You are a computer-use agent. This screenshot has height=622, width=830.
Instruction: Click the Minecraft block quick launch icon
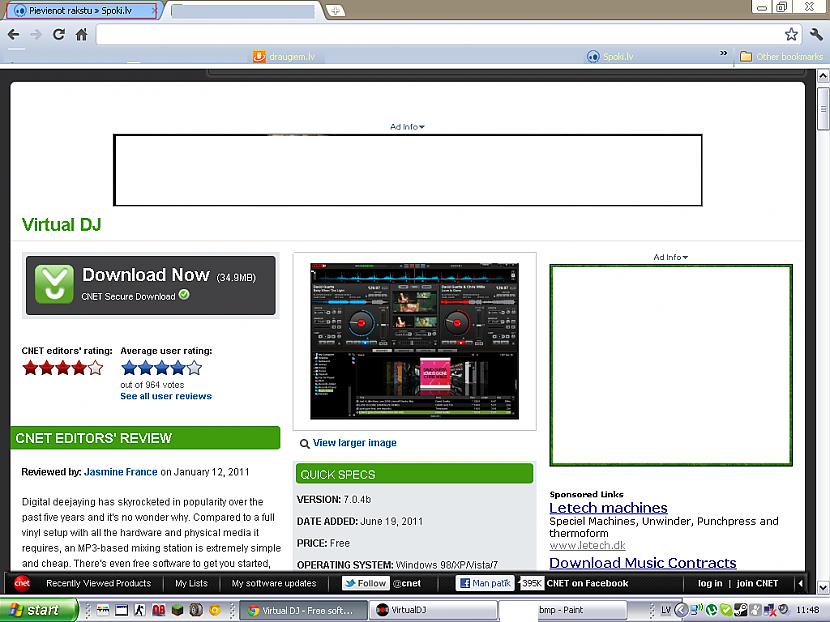tap(177, 610)
